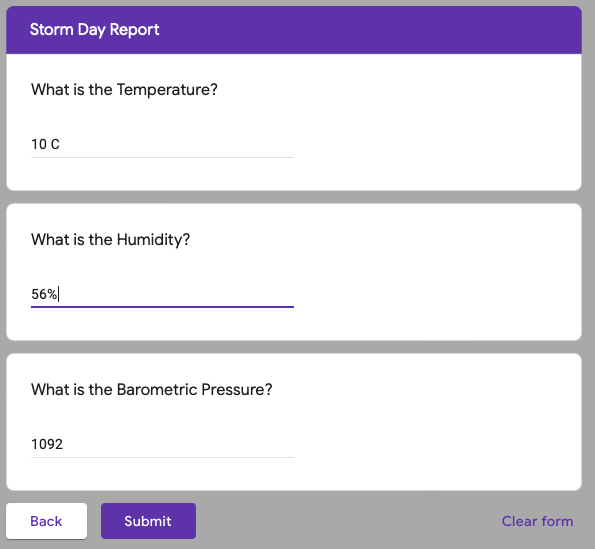Click empty area of Humidity card

[436, 273]
